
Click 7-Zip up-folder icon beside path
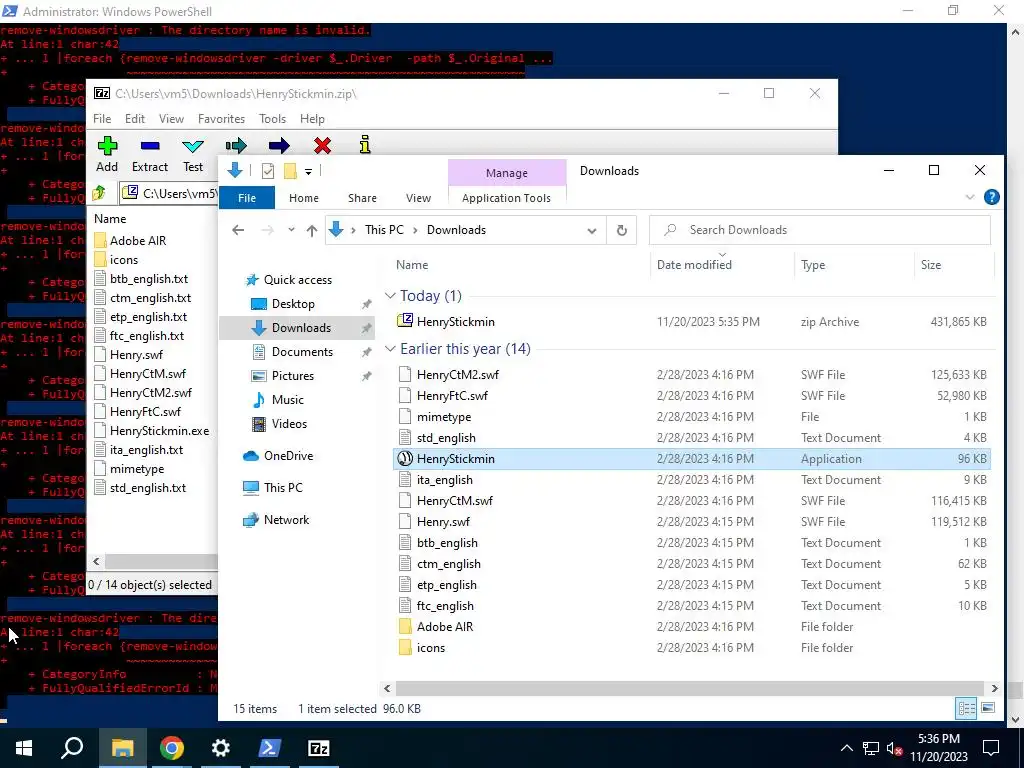(99, 193)
